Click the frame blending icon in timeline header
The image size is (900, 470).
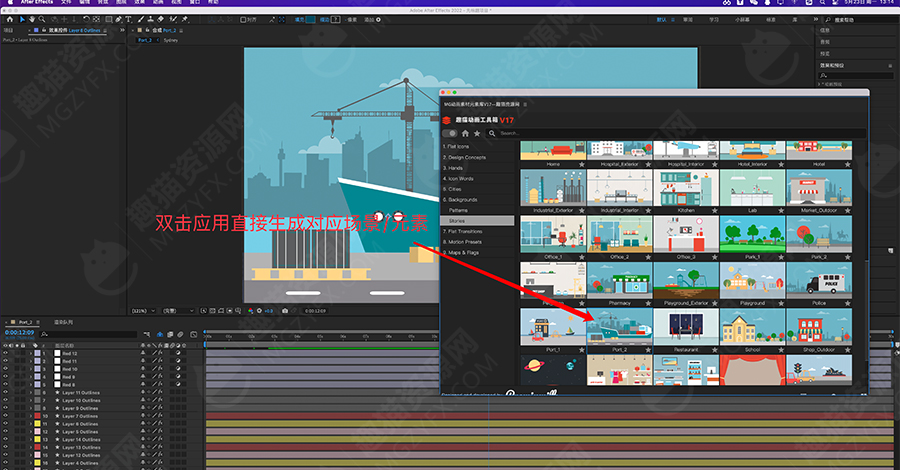click(x=171, y=334)
